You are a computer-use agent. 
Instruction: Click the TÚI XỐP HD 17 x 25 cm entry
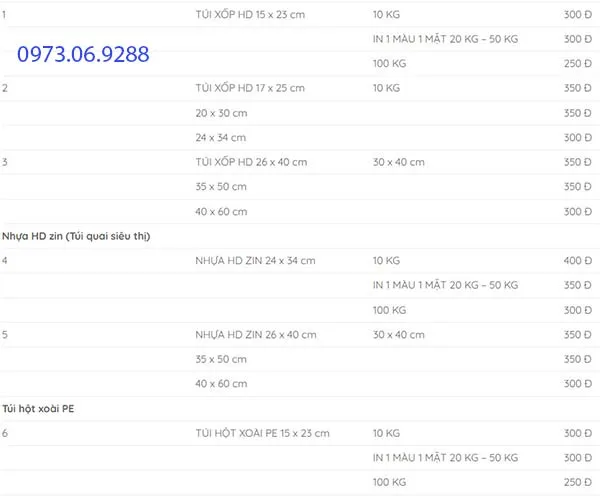coord(250,88)
